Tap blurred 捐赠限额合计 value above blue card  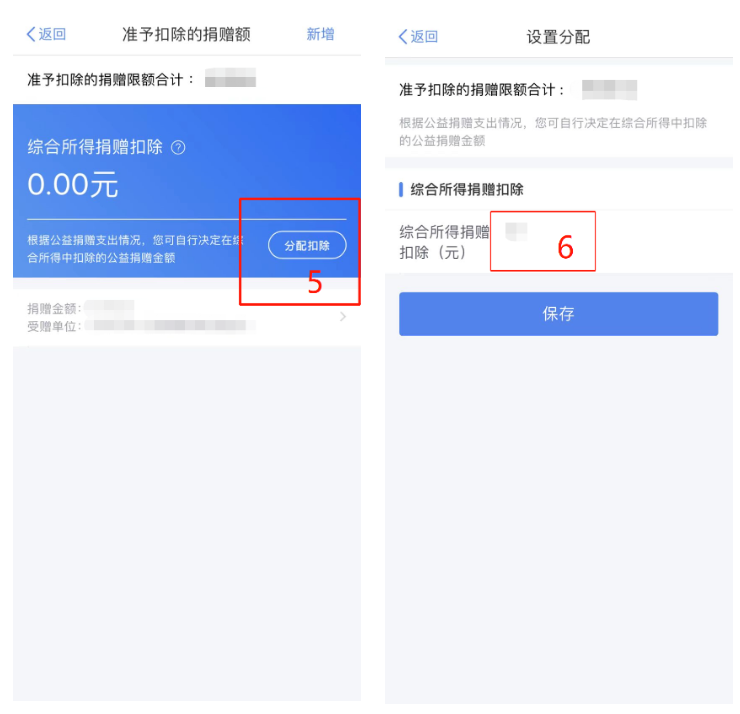230,78
